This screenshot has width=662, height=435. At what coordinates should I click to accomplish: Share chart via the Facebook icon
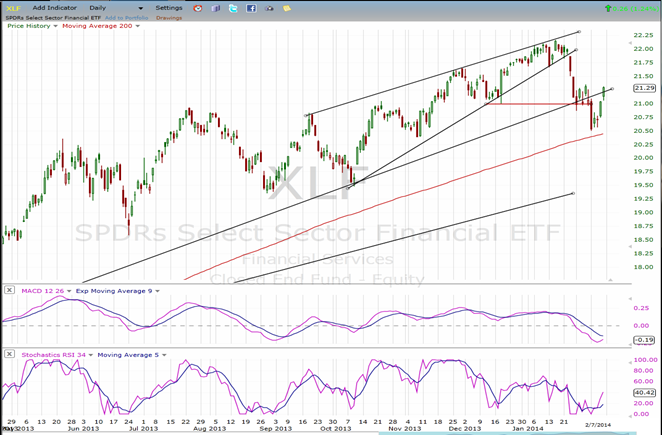pyautogui.click(x=251, y=8)
